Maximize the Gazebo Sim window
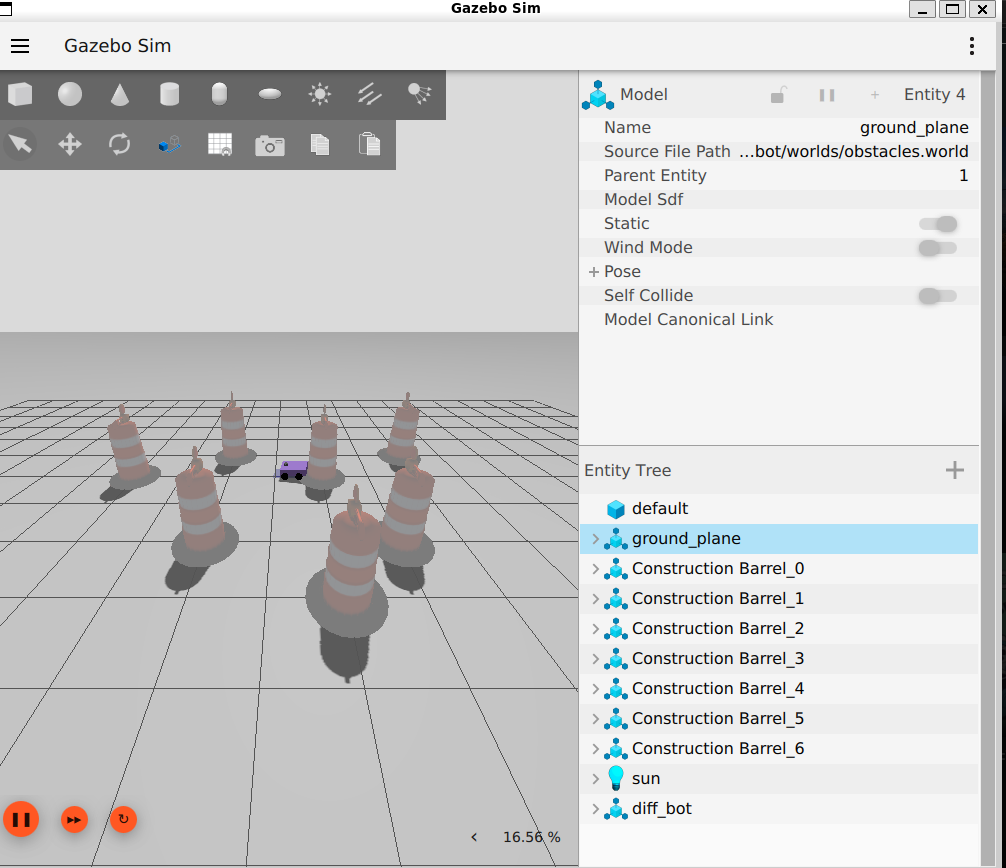This screenshot has height=868, width=1006. pyautogui.click(x=952, y=9)
